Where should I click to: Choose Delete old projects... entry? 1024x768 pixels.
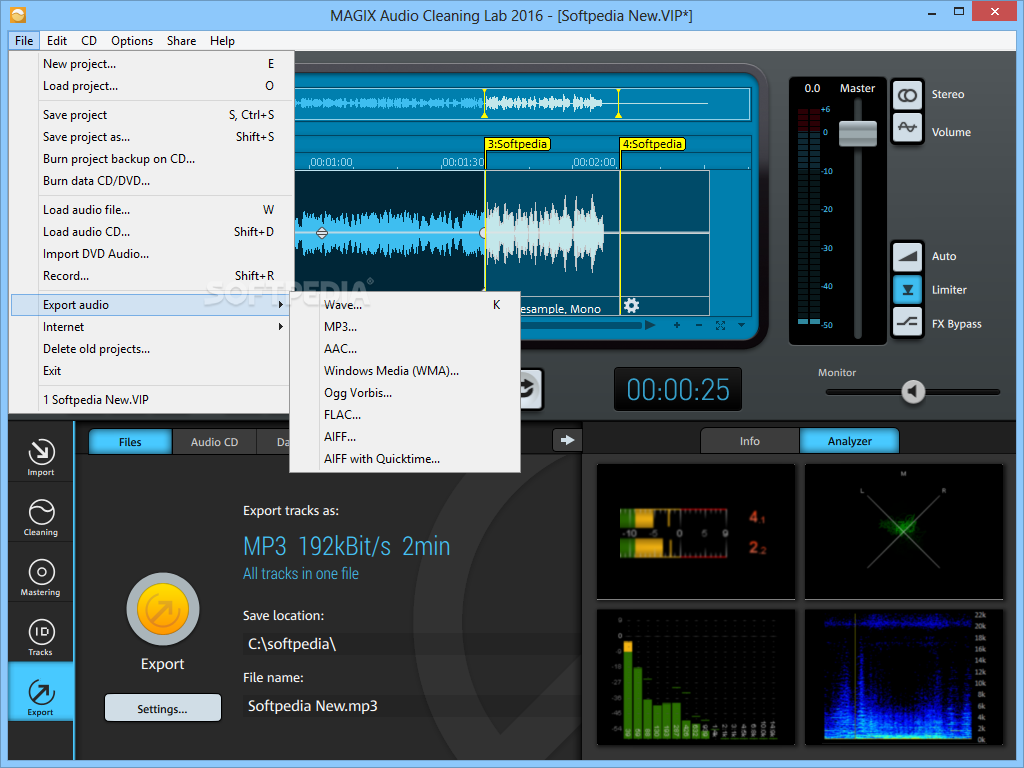(x=152, y=349)
